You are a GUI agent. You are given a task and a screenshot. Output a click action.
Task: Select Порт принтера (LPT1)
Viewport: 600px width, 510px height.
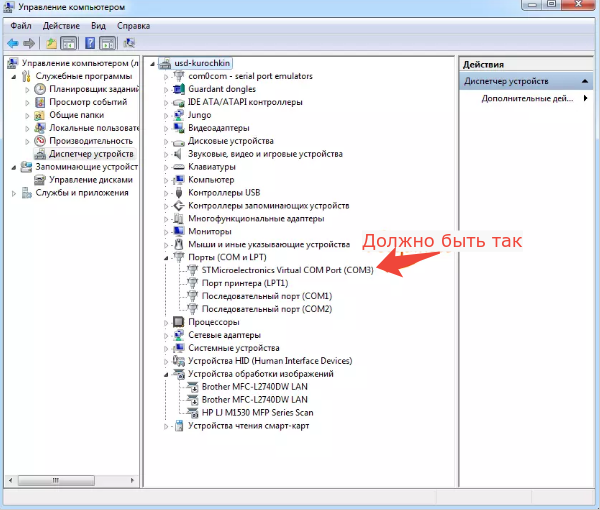[x=245, y=283]
